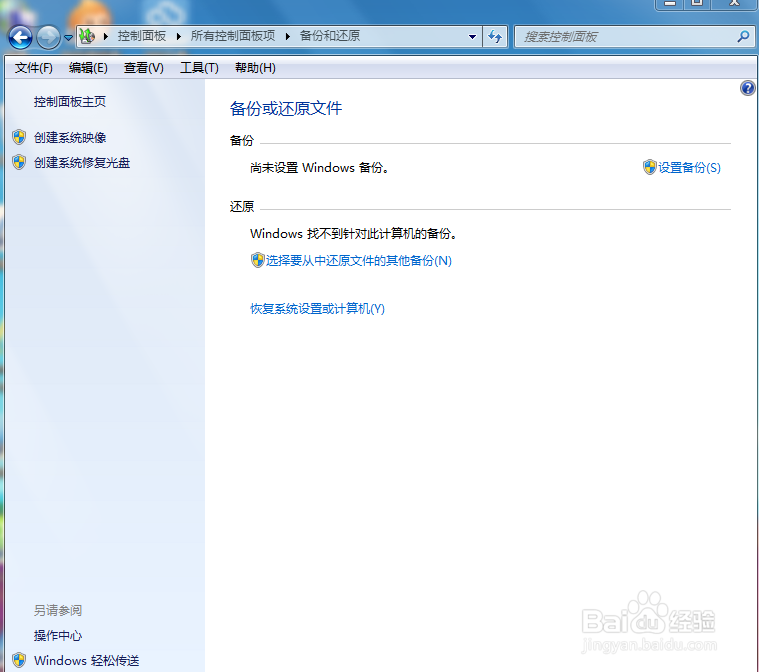759x672 pixels.
Task: Open the 工具(T) menu
Action: tap(199, 68)
